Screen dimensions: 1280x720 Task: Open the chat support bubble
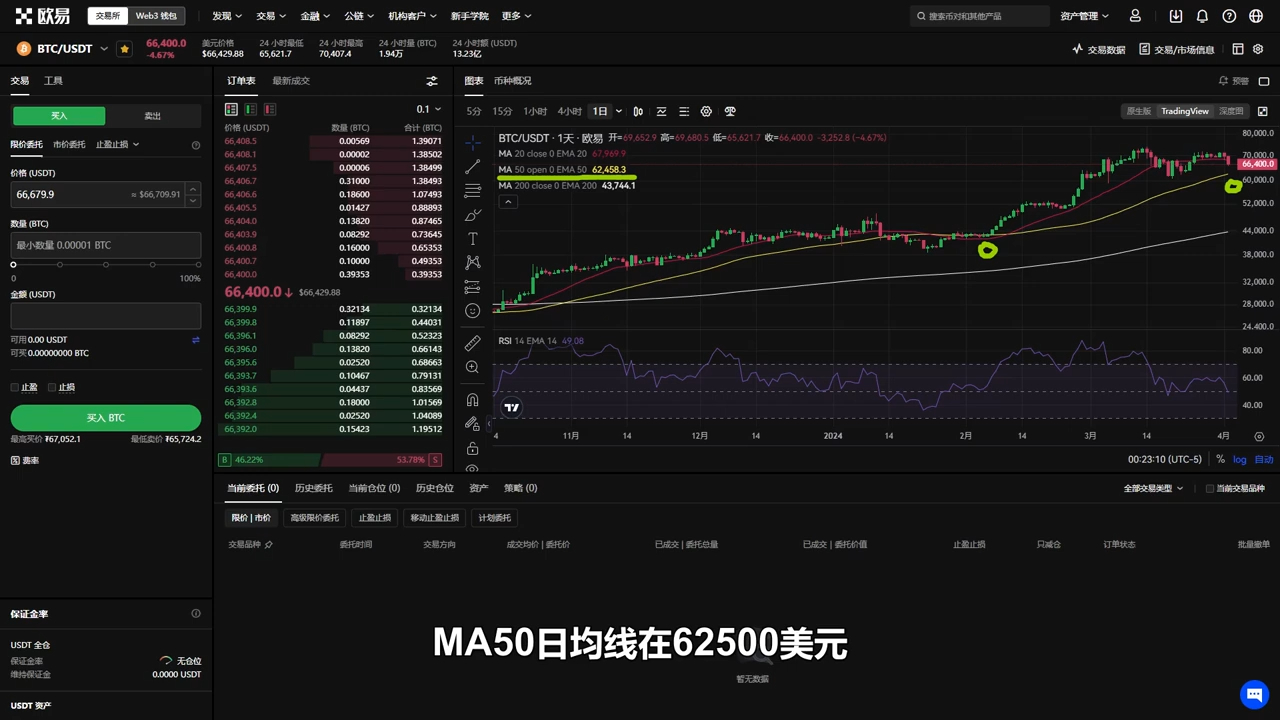(1253, 693)
